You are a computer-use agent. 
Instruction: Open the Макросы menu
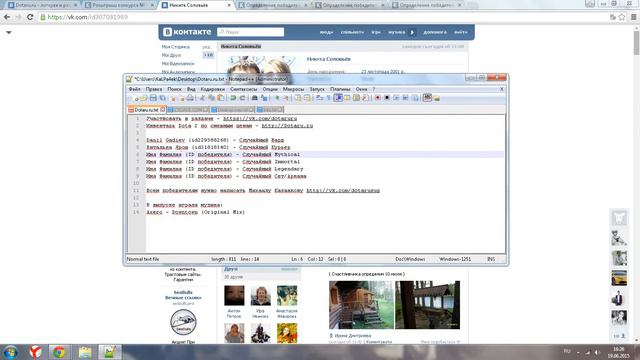coord(293,89)
